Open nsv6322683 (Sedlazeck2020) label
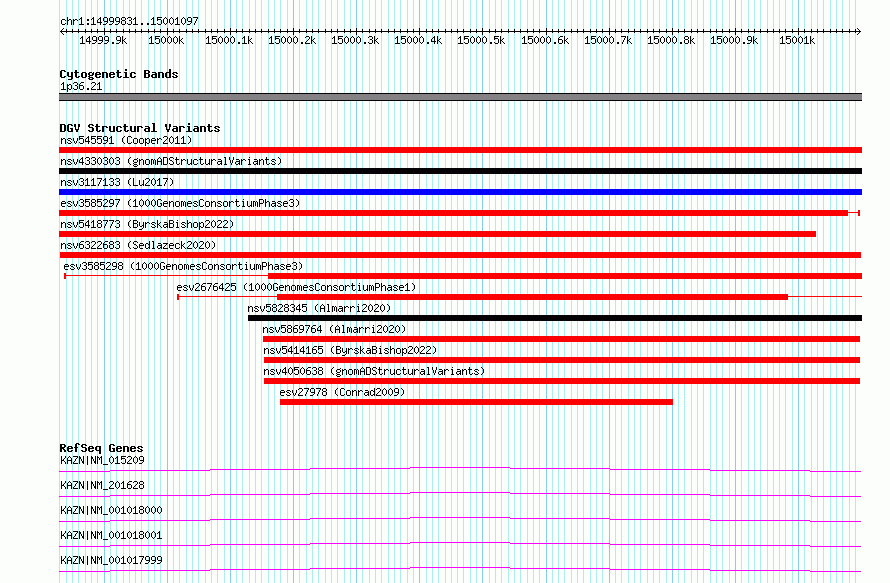This screenshot has height=583, width=890. click(138, 245)
